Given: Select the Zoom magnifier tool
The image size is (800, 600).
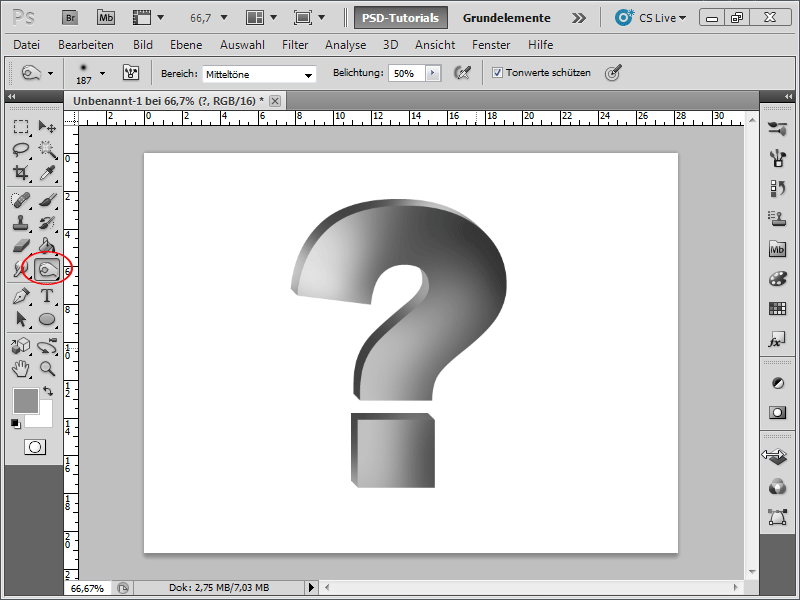Looking at the screenshot, I should point(47,369).
